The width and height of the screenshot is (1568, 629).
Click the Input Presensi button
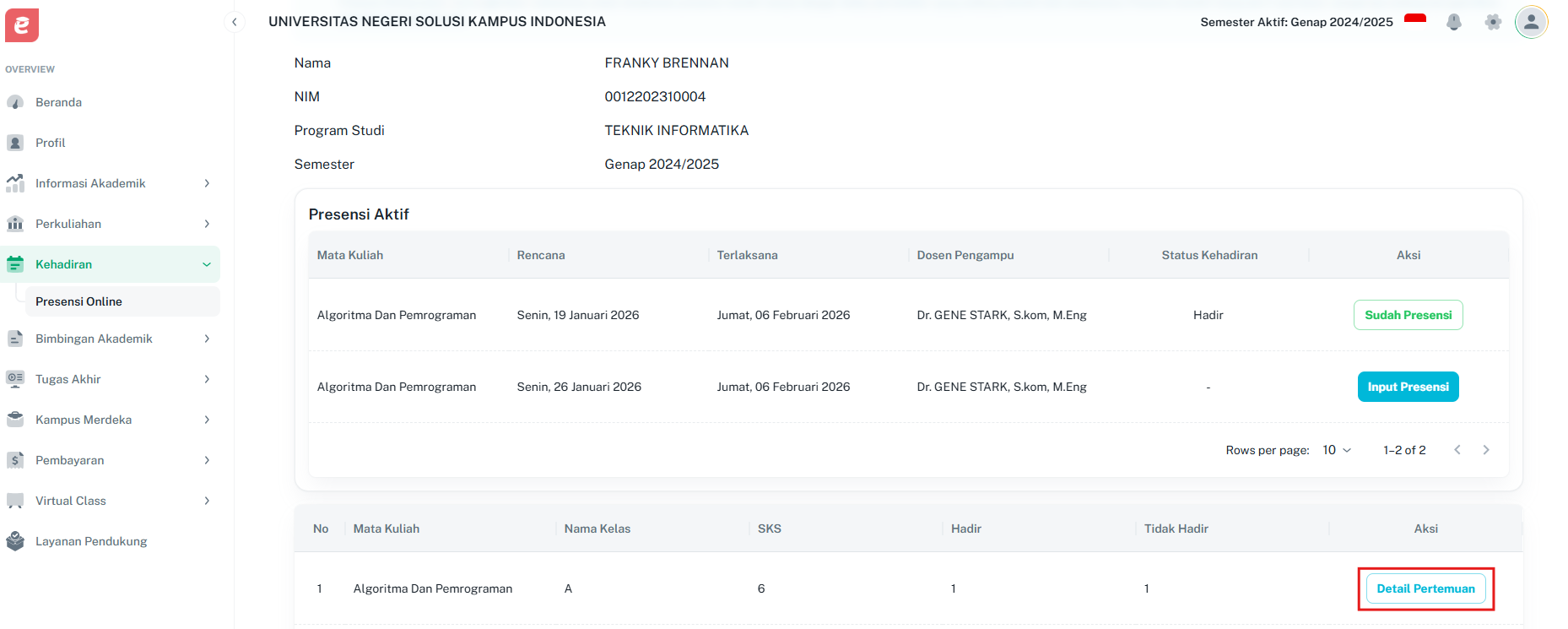pos(1408,387)
